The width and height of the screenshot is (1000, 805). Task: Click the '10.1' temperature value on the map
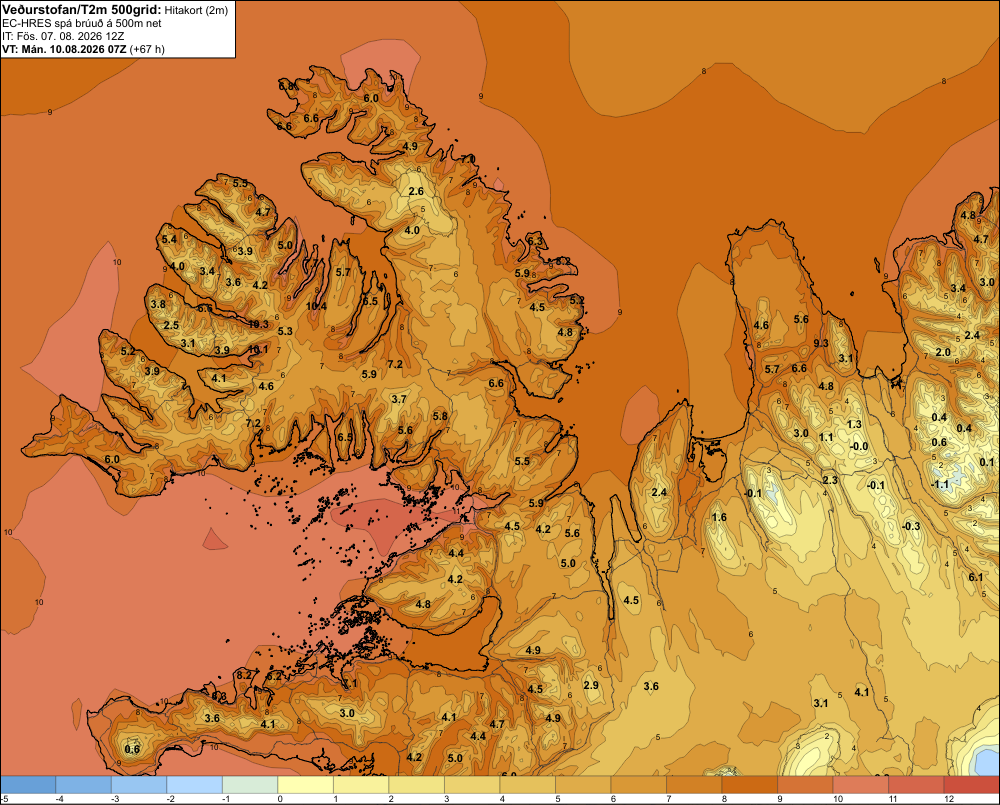click(258, 350)
